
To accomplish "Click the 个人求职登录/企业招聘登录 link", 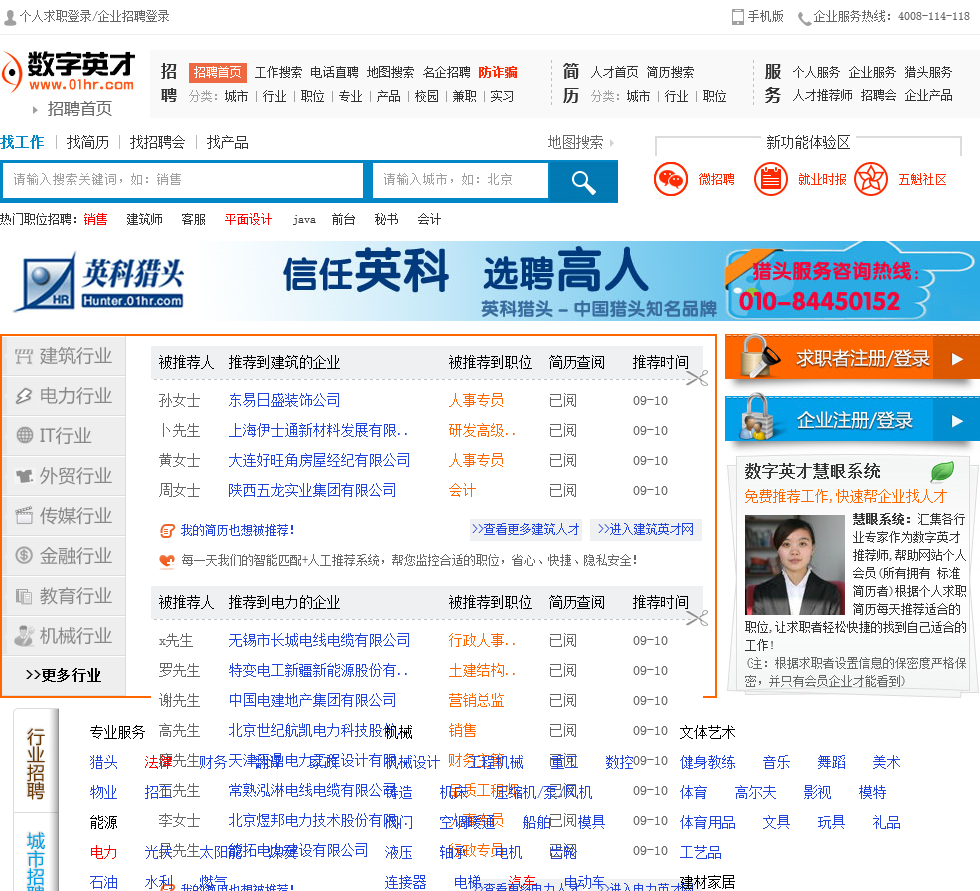I will 94,17.
